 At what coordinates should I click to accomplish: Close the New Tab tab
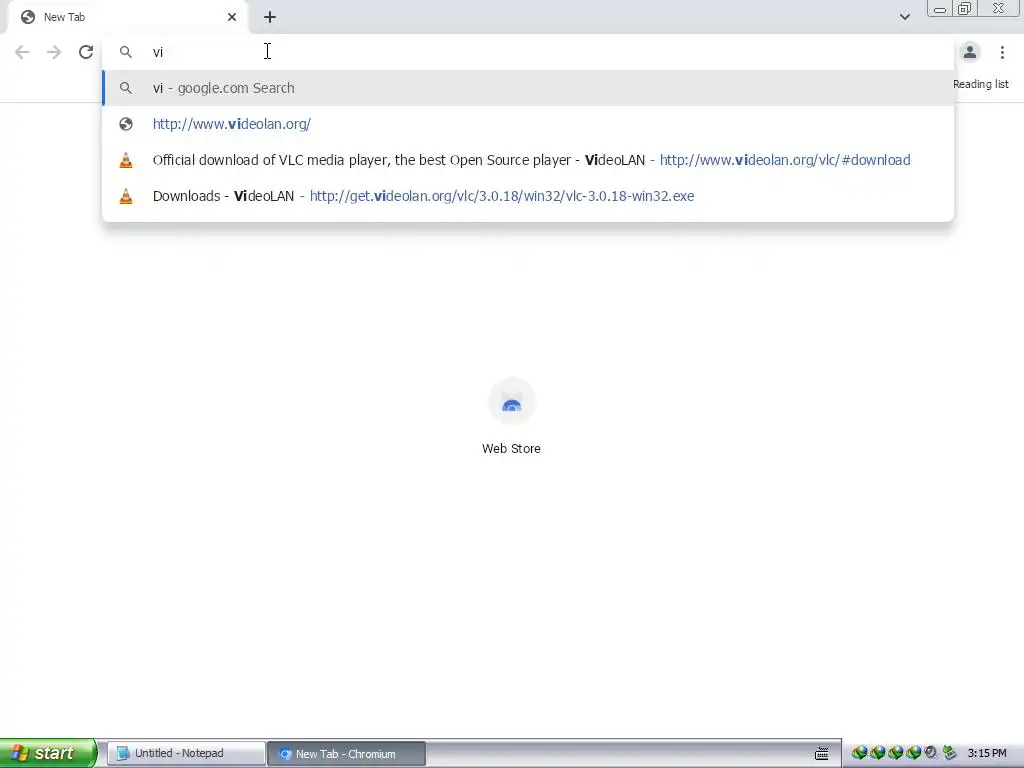(x=232, y=17)
